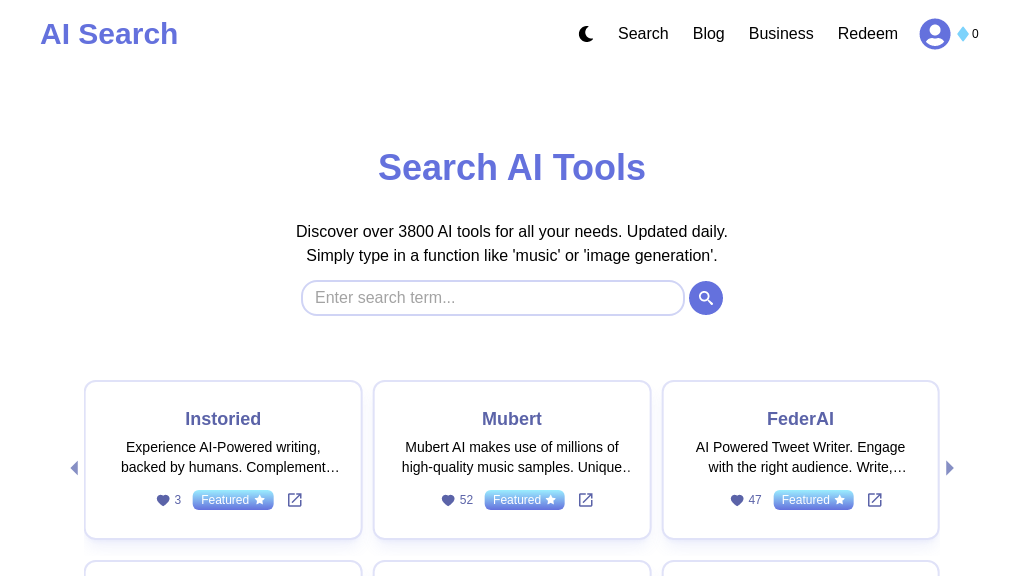1024x576 pixels.
Task: Click the right carousel arrow
Action: pos(949,467)
